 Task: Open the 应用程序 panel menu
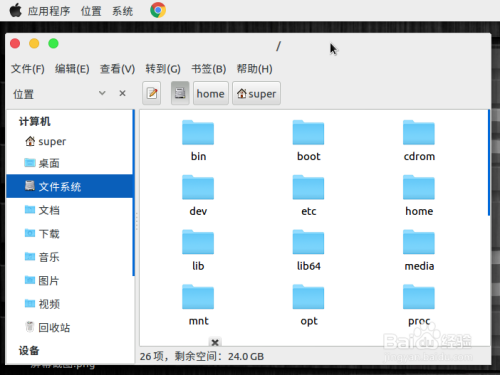[49, 11]
